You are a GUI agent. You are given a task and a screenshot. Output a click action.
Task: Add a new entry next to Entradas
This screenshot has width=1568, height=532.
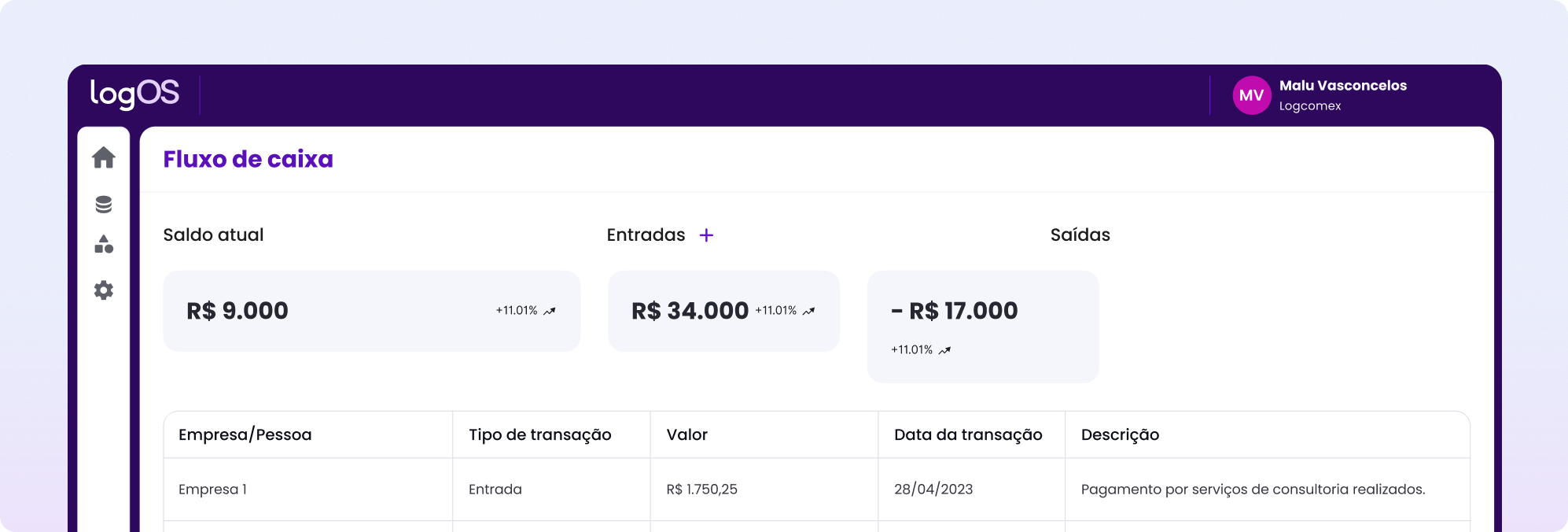(706, 235)
